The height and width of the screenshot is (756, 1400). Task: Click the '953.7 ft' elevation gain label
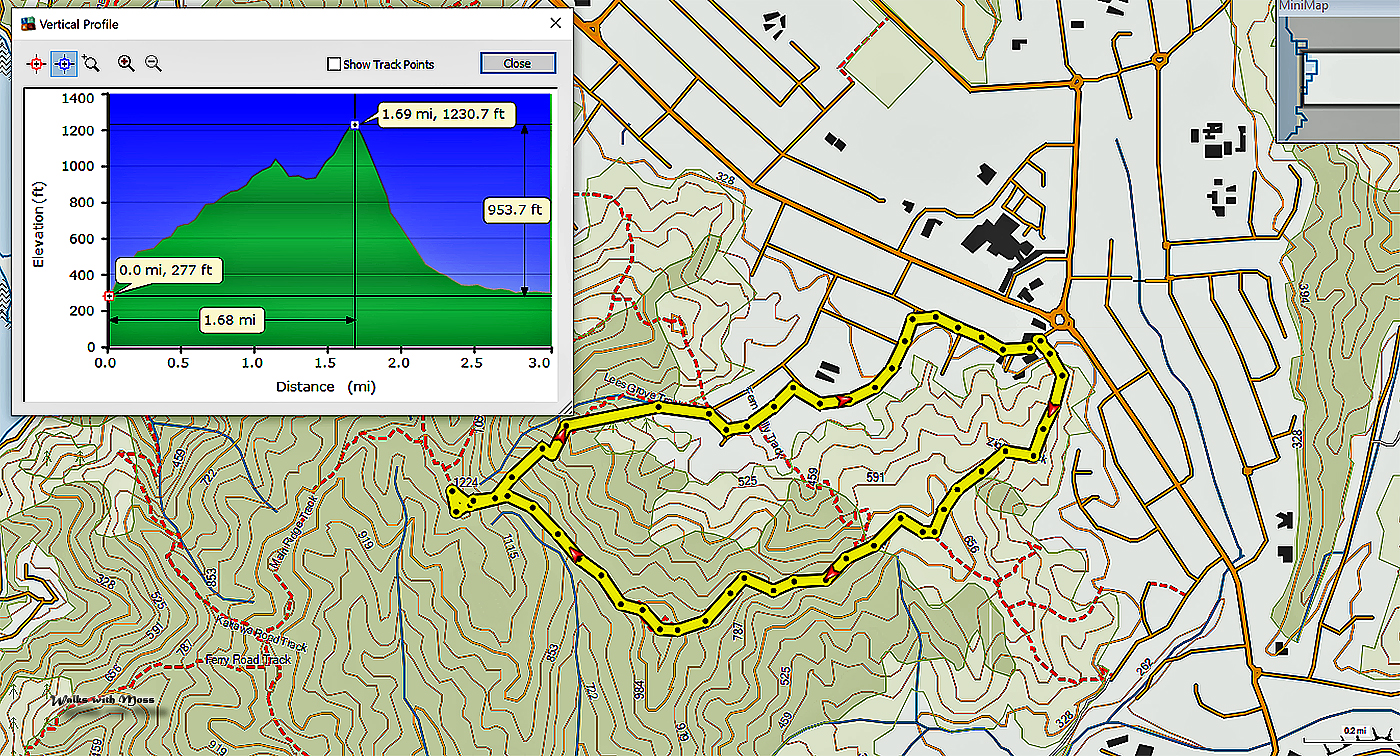point(515,209)
